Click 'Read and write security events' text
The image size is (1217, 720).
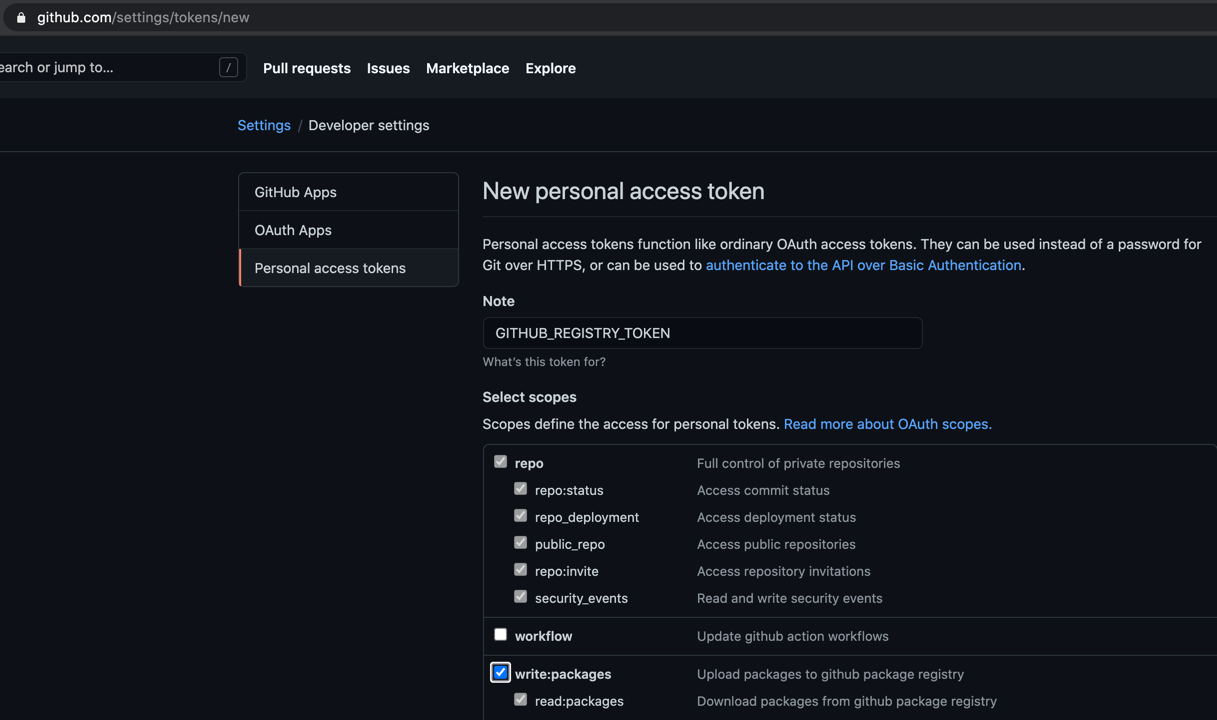(x=789, y=598)
